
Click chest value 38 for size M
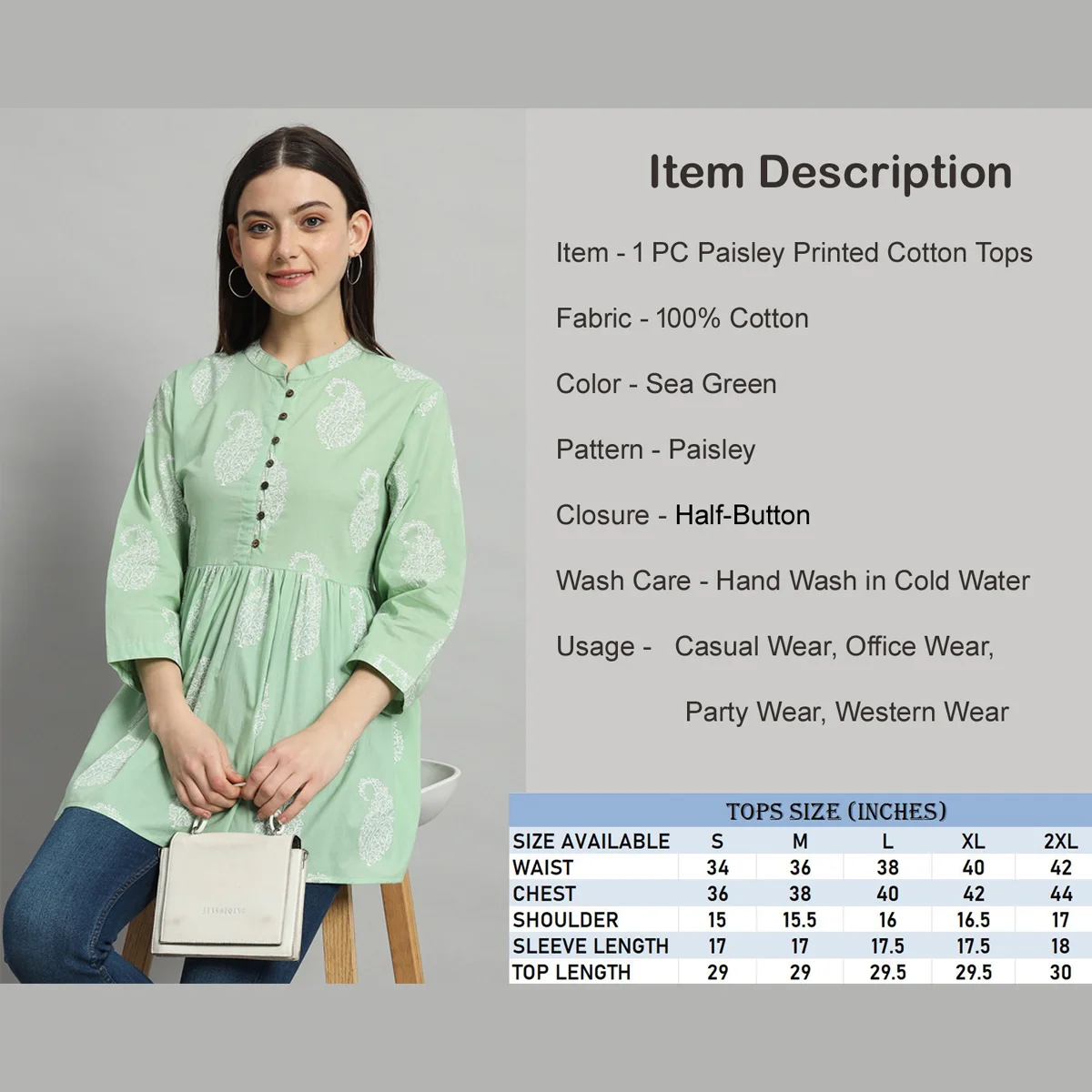pos(800,894)
